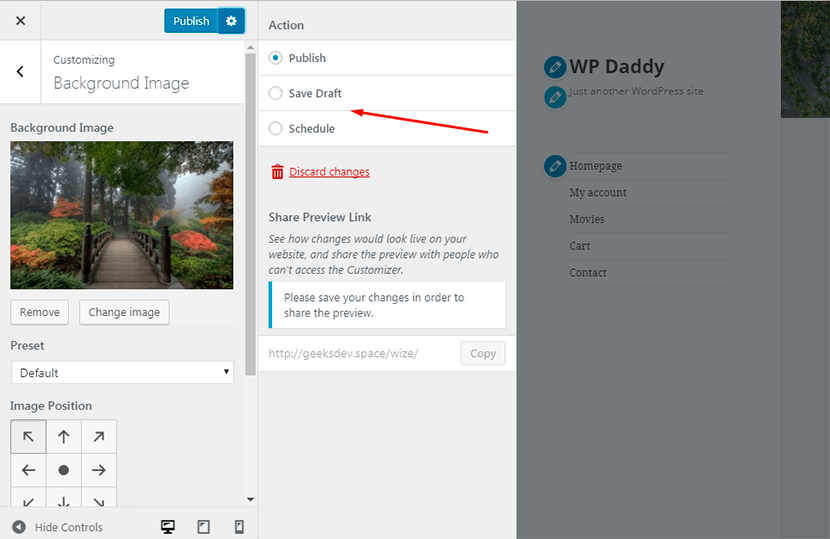Image resolution: width=830 pixels, height=539 pixels.
Task: Open the Cart menu item
Action: pos(580,246)
